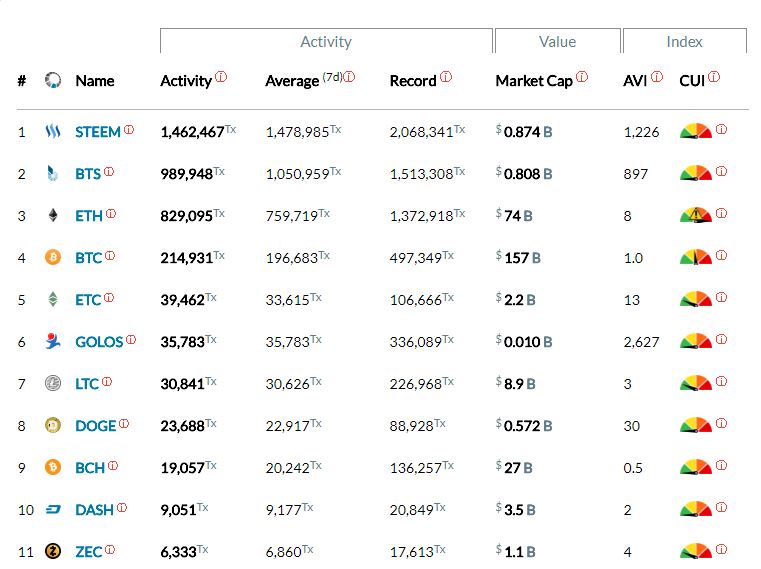
Task: Open the ETC coin link
Action: pyautogui.click(x=88, y=300)
